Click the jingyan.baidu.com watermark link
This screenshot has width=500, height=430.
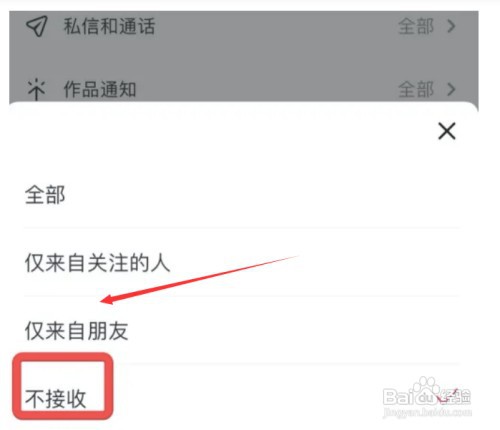[x=427, y=413]
